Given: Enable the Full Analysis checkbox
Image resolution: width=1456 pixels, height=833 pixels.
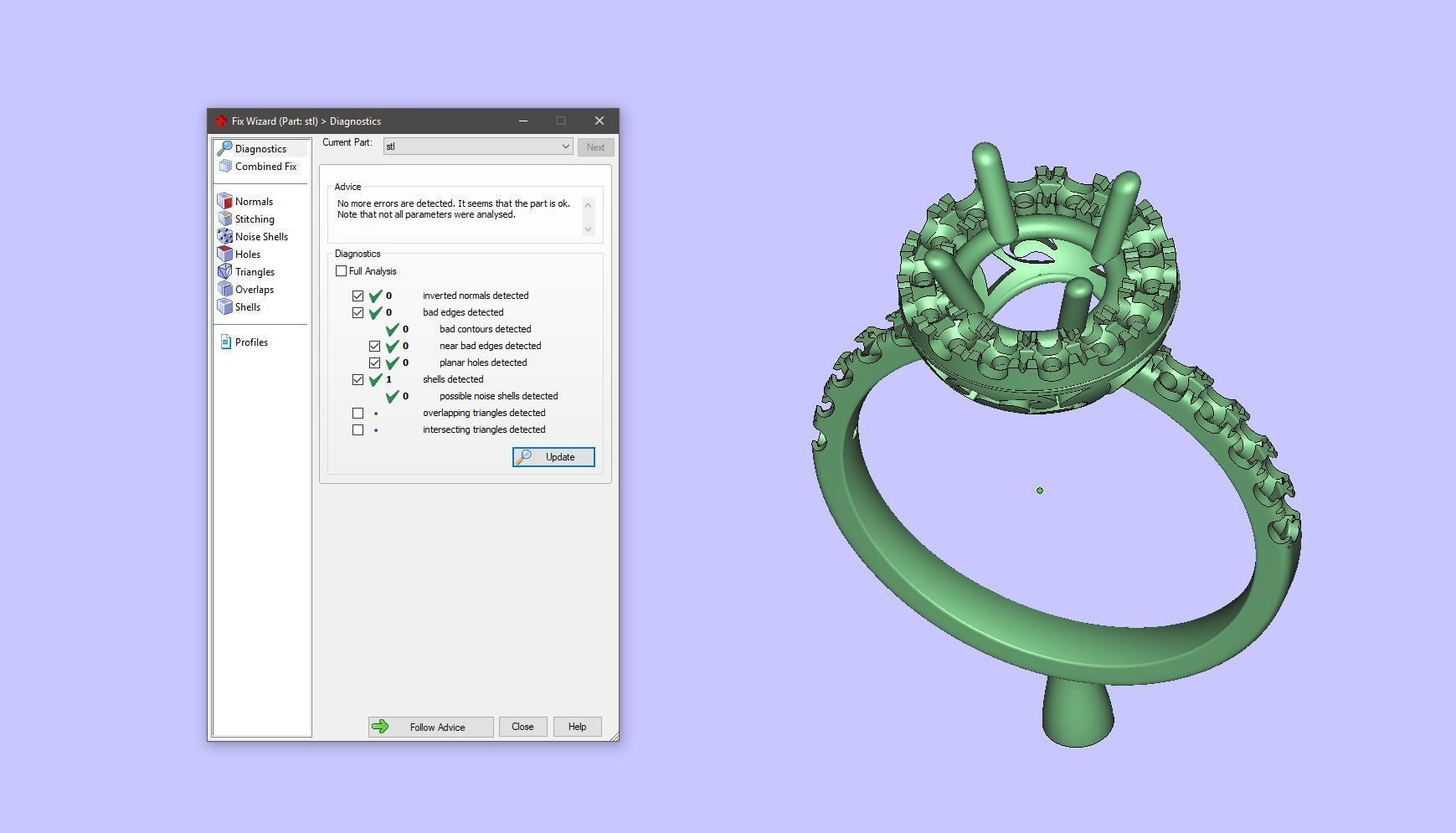Looking at the screenshot, I should point(341,271).
